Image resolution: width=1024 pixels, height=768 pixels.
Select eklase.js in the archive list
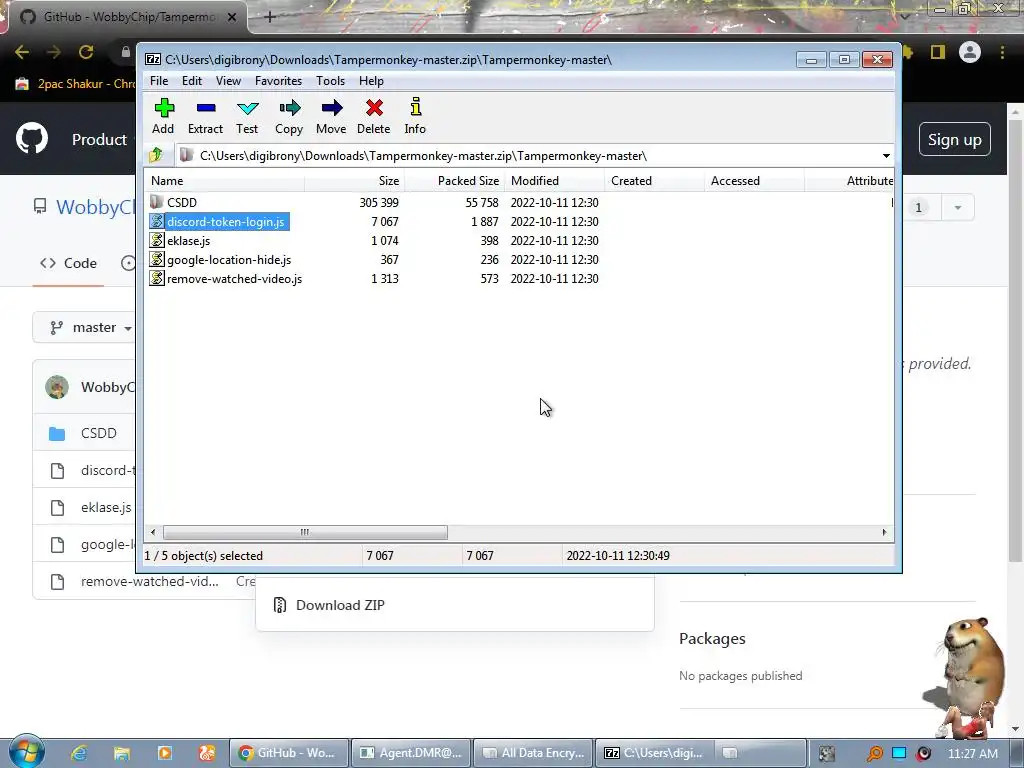188,240
